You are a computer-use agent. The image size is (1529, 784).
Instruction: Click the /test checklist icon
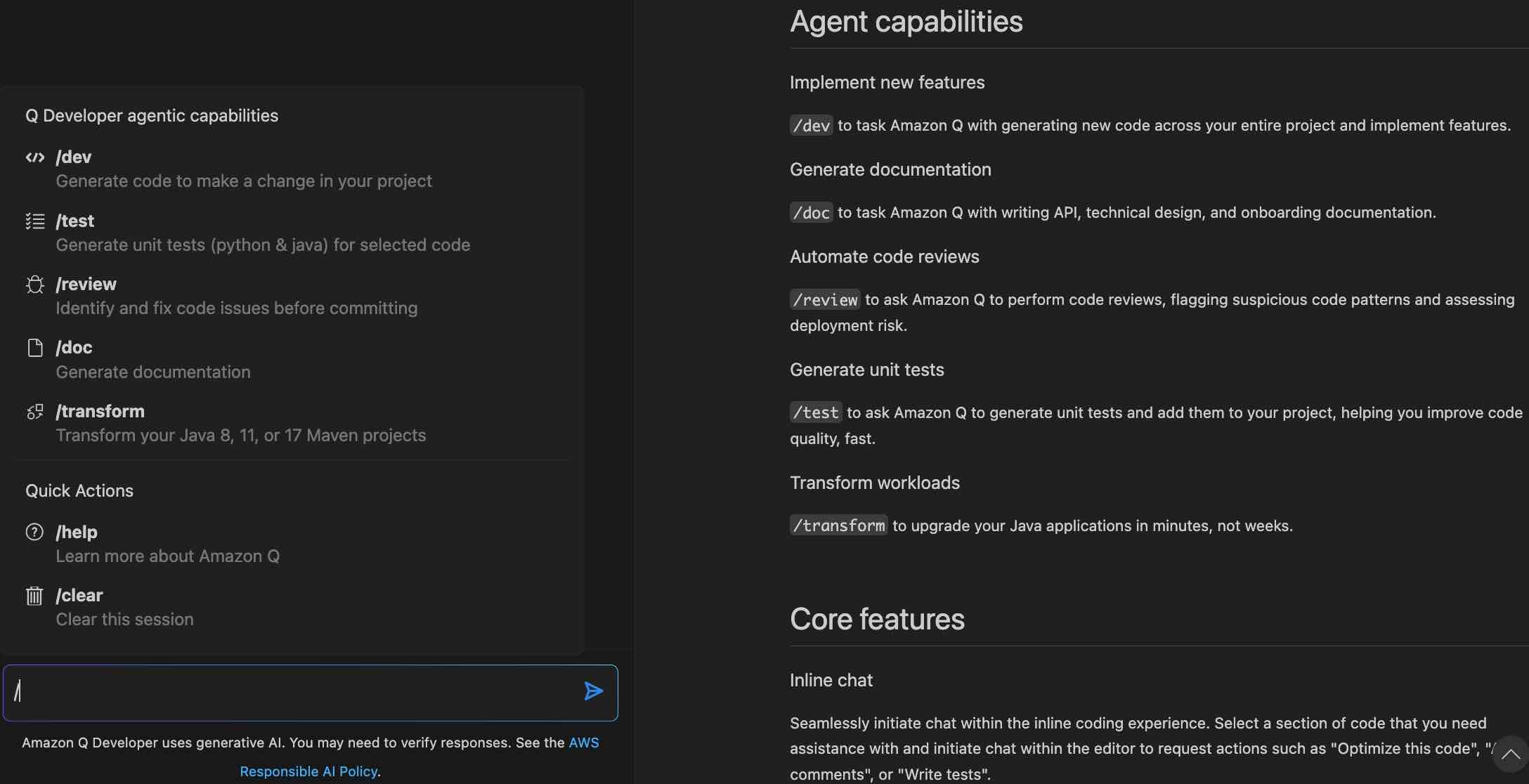34,221
